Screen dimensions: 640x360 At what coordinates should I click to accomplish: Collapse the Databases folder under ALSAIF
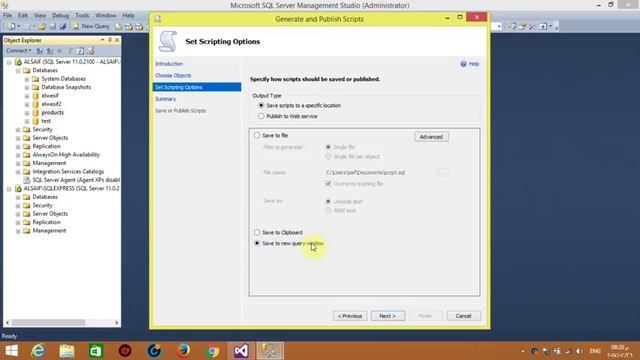[18, 71]
